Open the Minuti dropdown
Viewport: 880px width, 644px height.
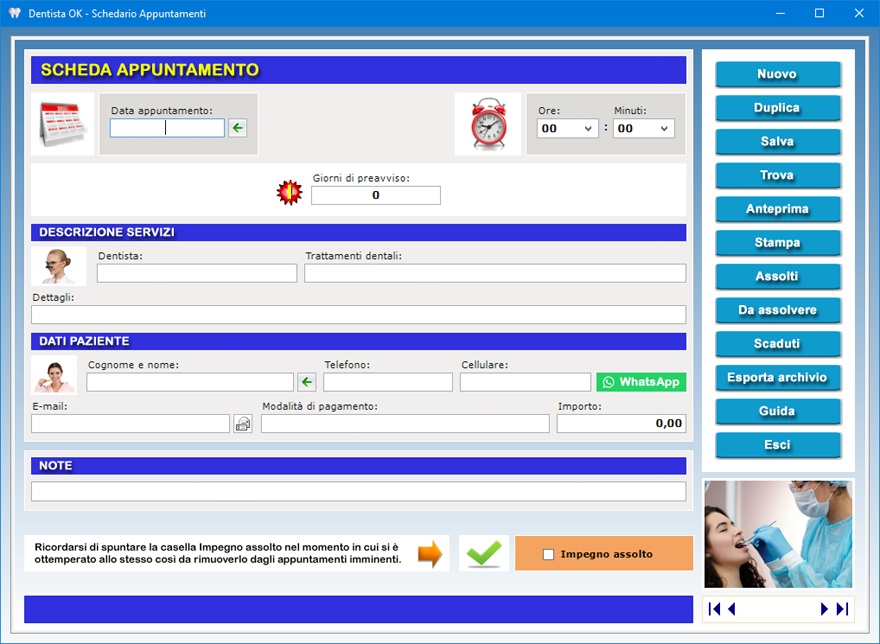[644, 129]
